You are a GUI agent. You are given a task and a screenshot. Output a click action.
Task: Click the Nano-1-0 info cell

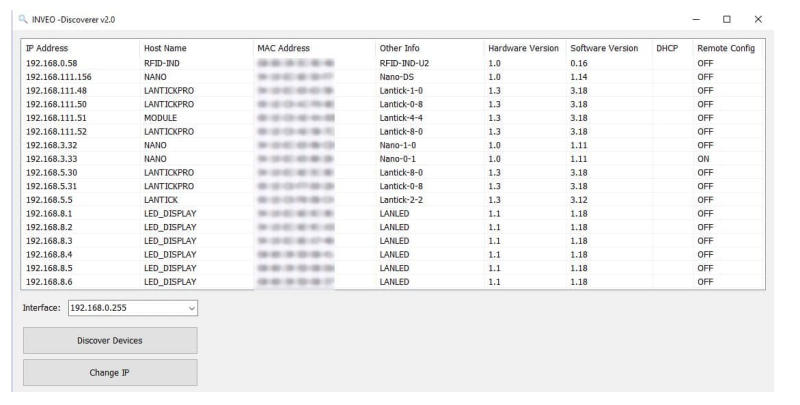(397, 145)
